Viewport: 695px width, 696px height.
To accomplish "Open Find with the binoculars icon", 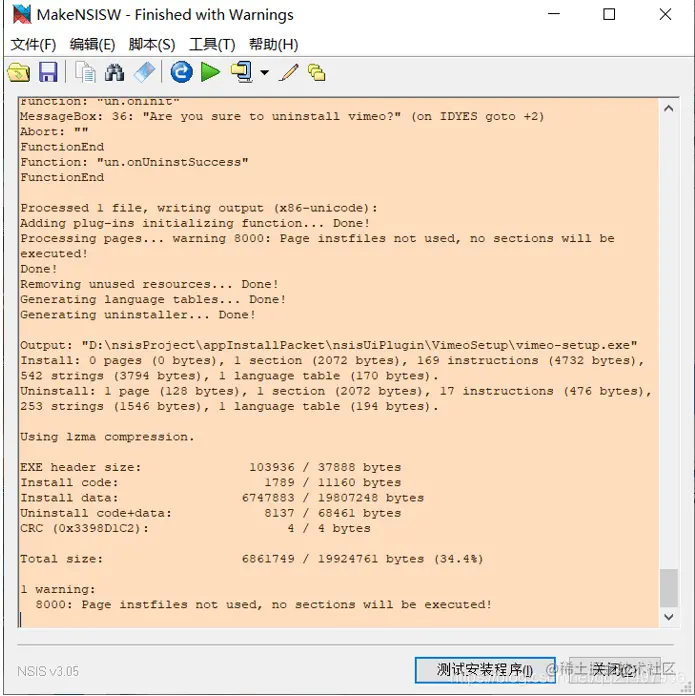I will tap(115, 72).
